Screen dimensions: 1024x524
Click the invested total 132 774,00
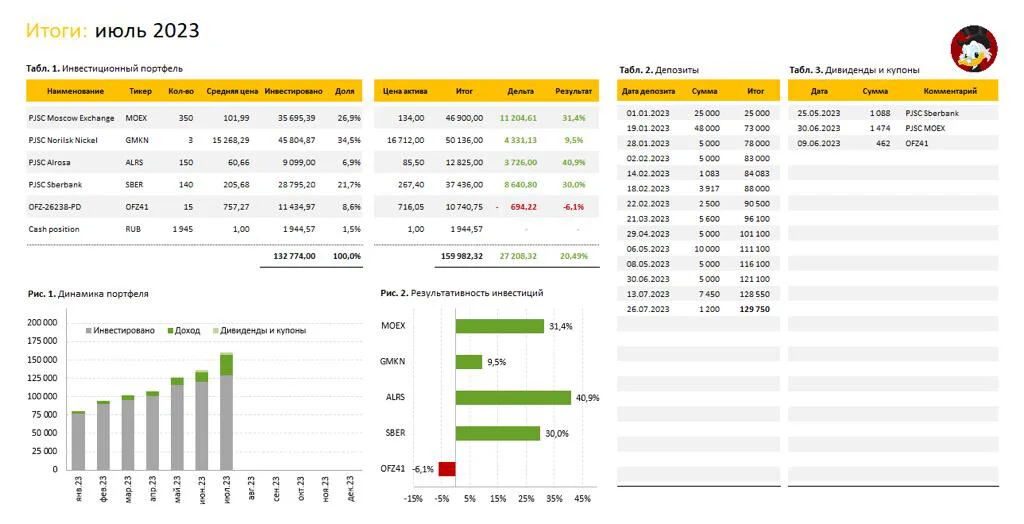pos(294,256)
